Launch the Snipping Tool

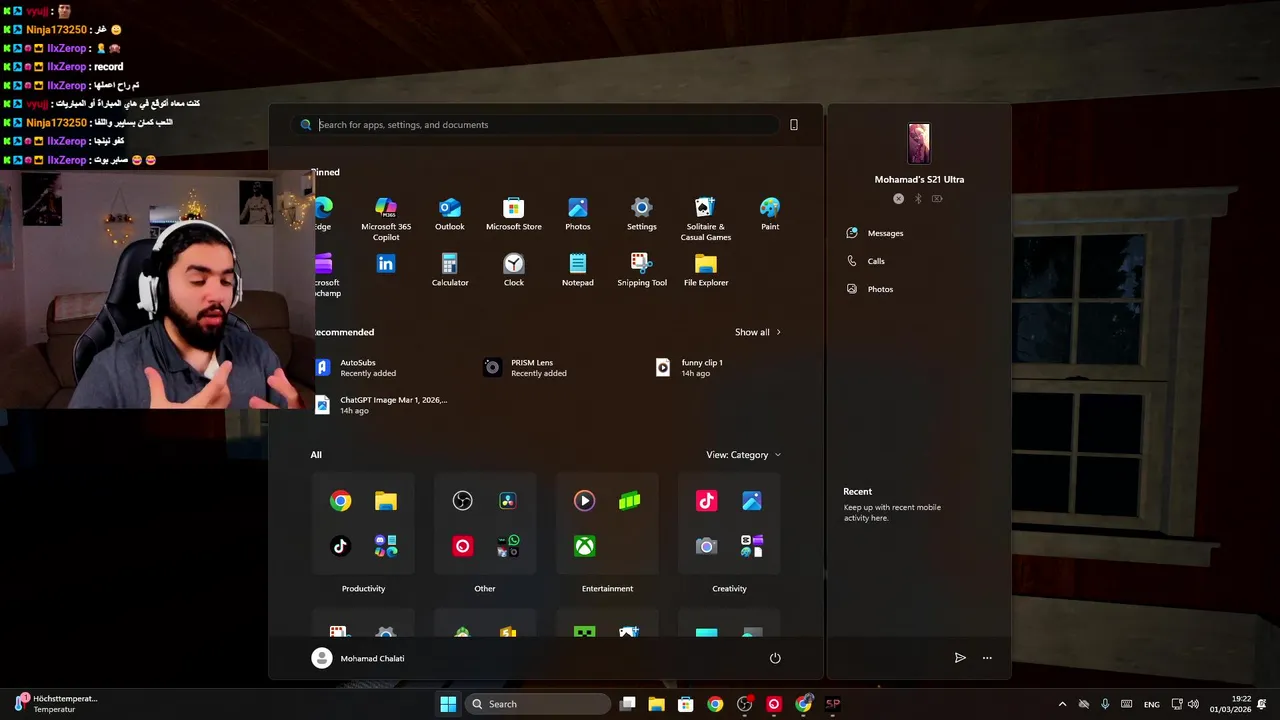click(x=642, y=270)
